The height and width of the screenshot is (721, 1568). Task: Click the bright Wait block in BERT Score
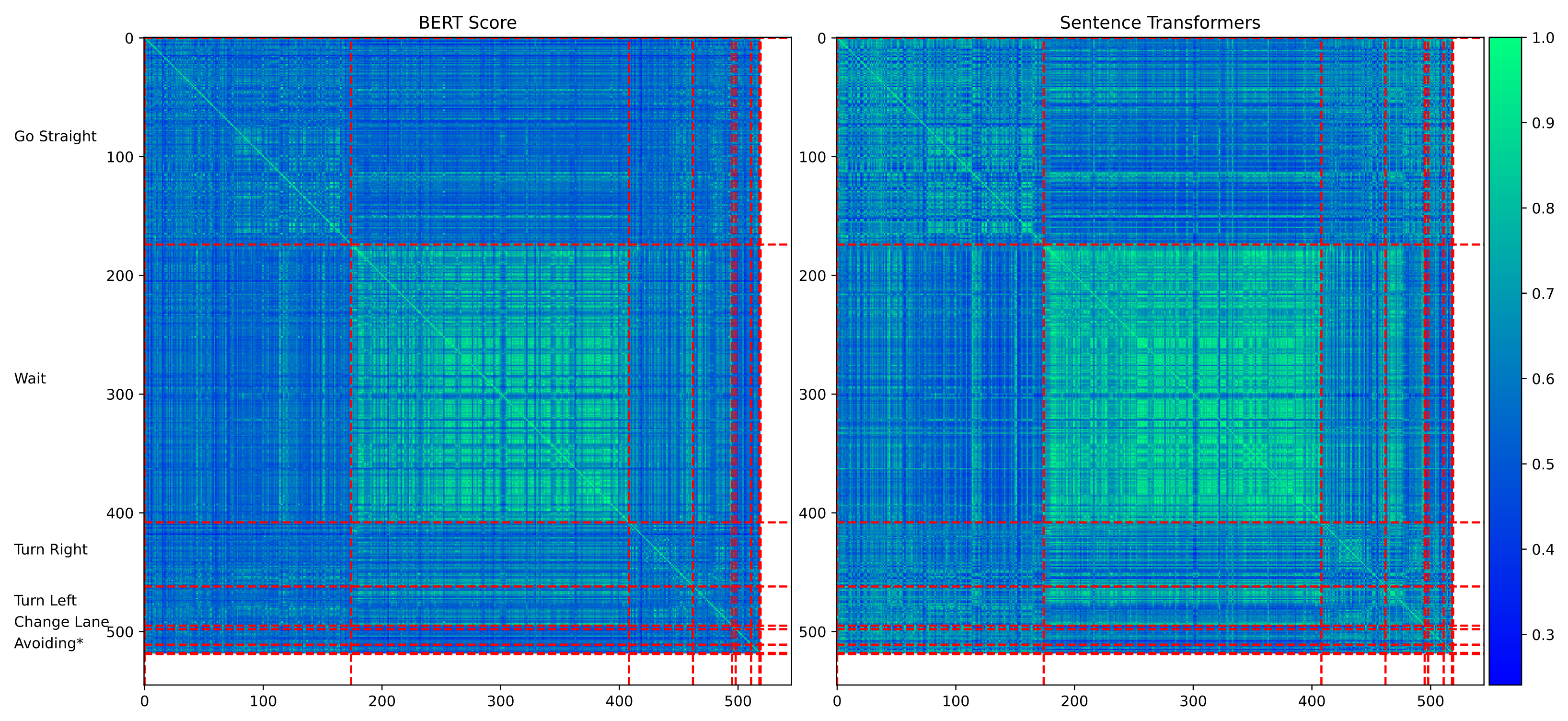tap(490, 384)
